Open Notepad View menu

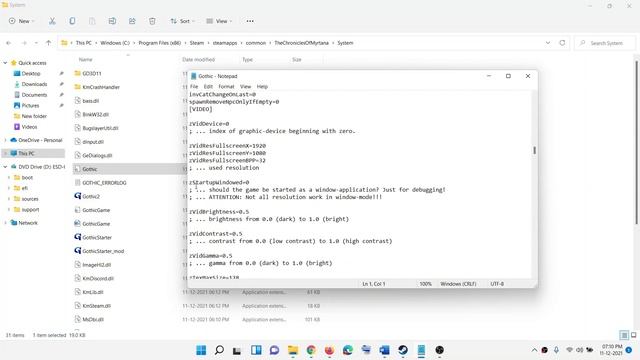click(245, 87)
